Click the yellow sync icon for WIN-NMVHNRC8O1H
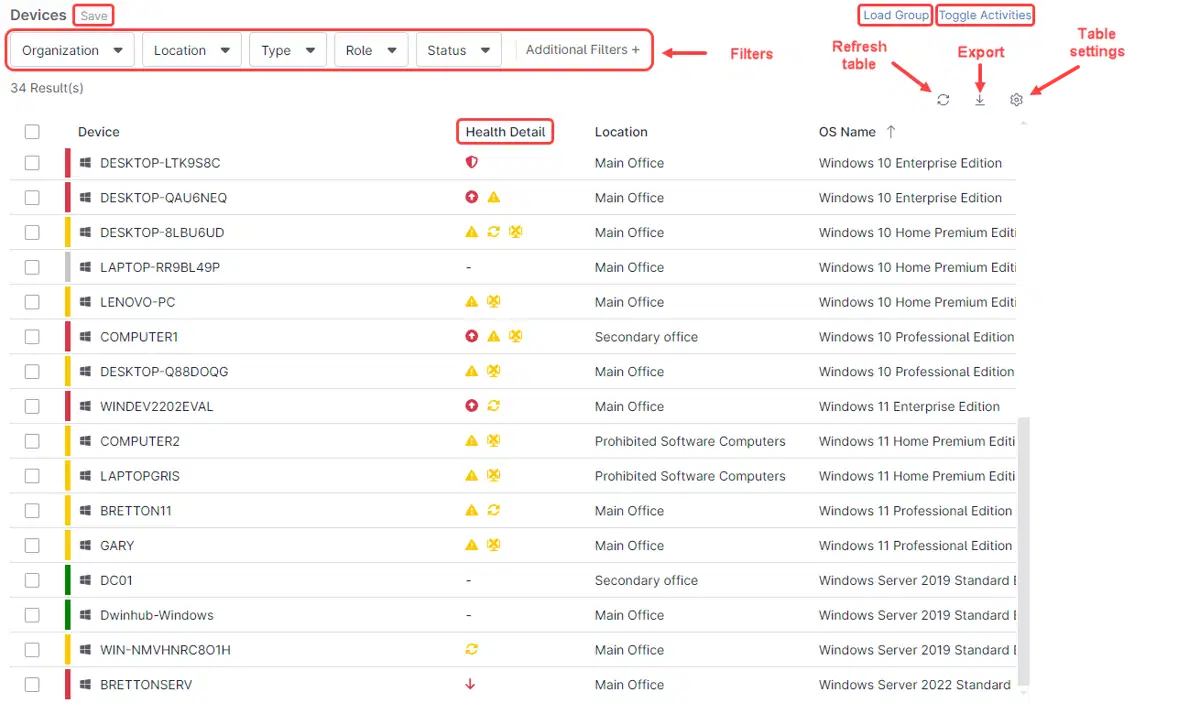1200x703 pixels. pos(472,650)
